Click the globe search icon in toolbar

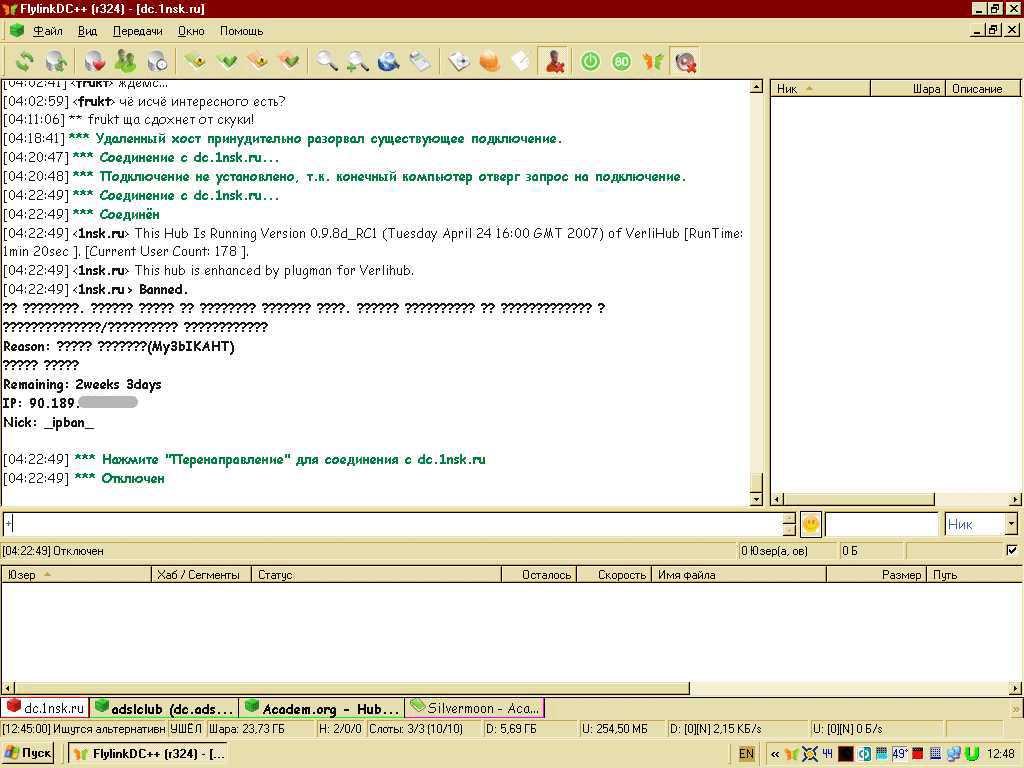click(x=389, y=62)
